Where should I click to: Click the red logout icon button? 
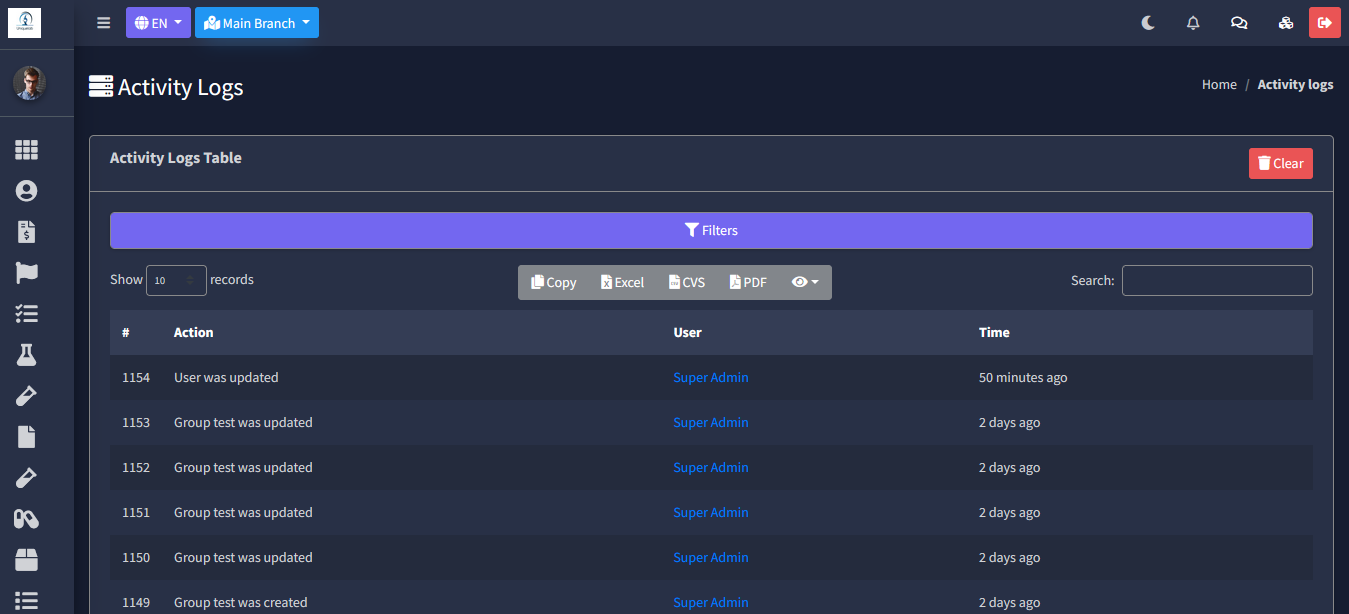click(1325, 23)
